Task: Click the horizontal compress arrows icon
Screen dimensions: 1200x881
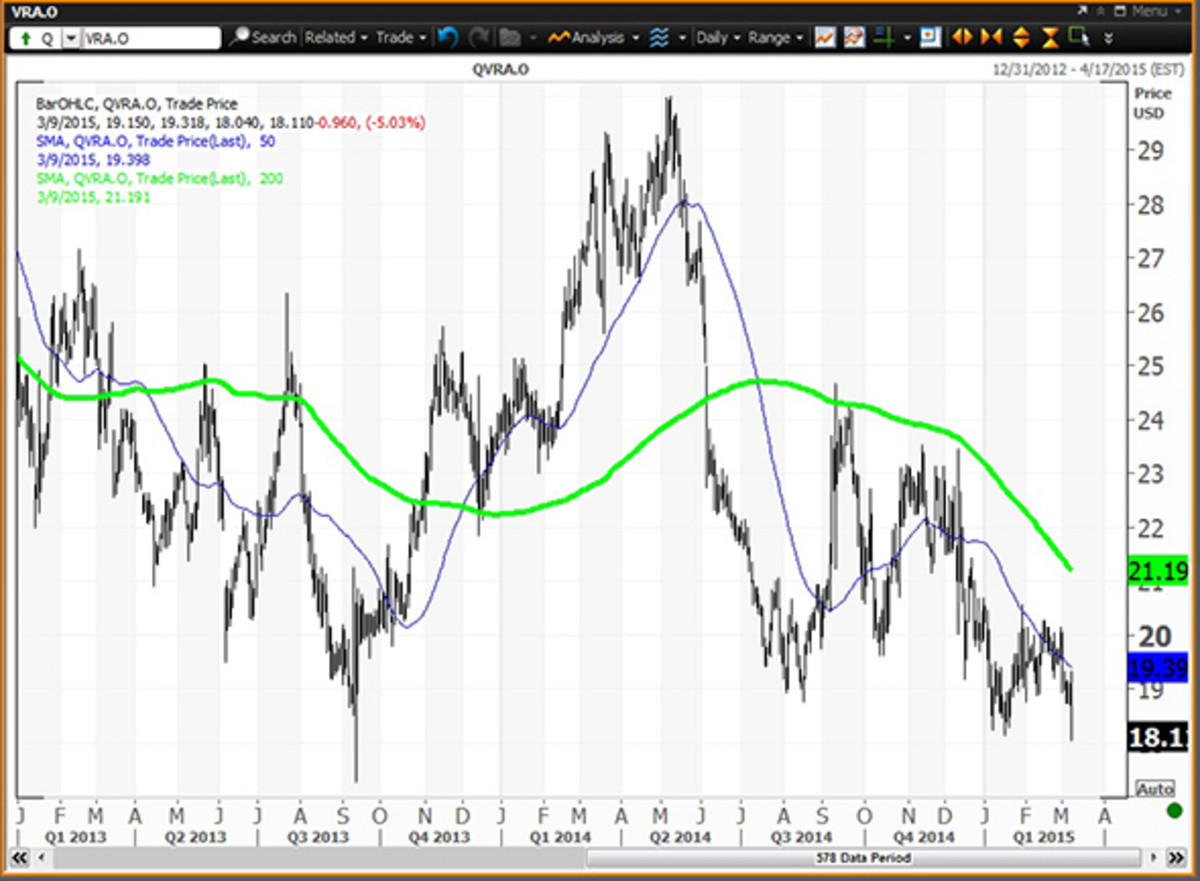Action: pyautogui.click(x=991, y=37)
